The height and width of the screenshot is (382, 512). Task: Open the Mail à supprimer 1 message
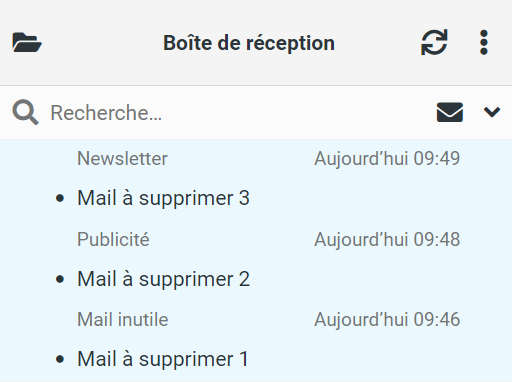(x=256, y=341)
